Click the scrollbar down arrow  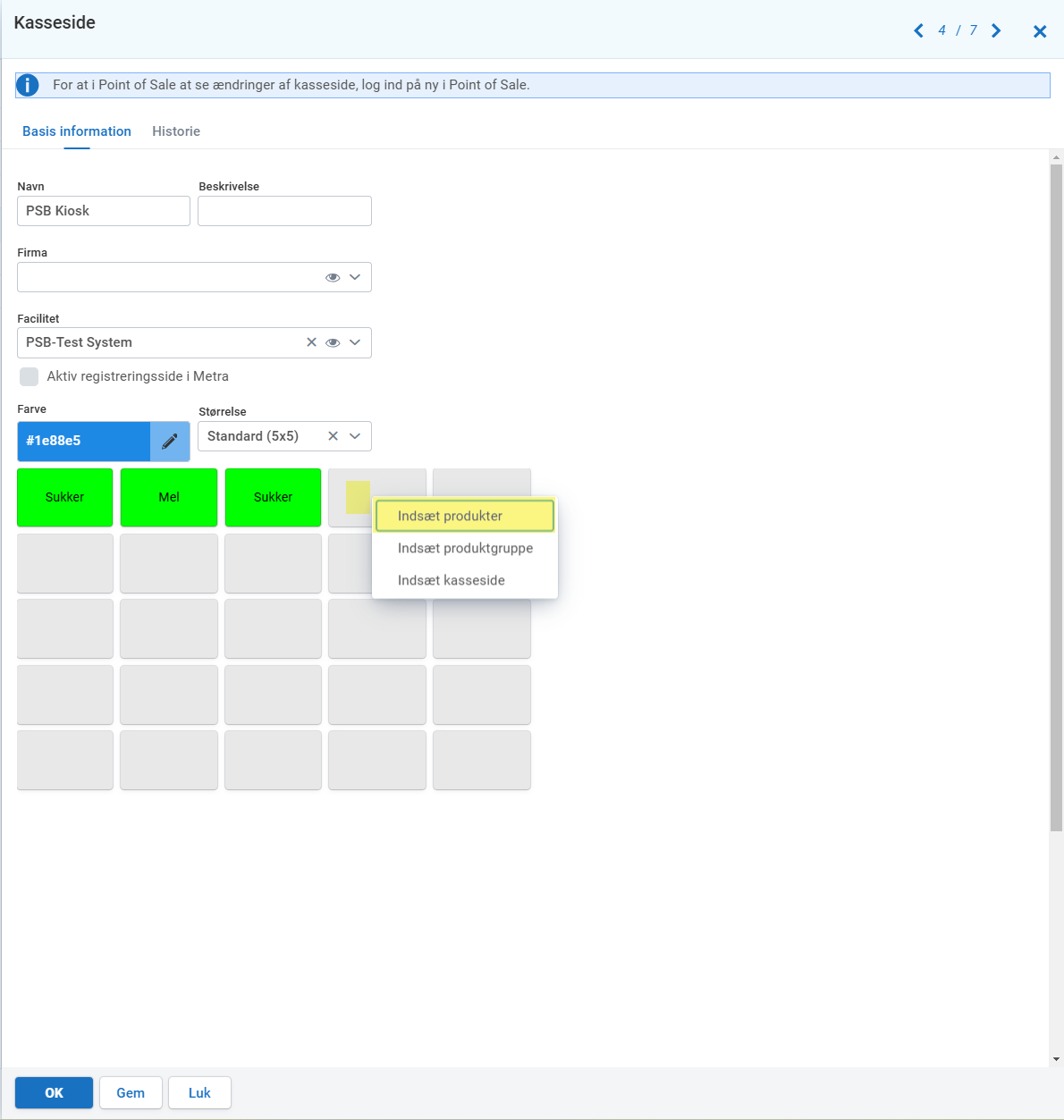1056,1059
